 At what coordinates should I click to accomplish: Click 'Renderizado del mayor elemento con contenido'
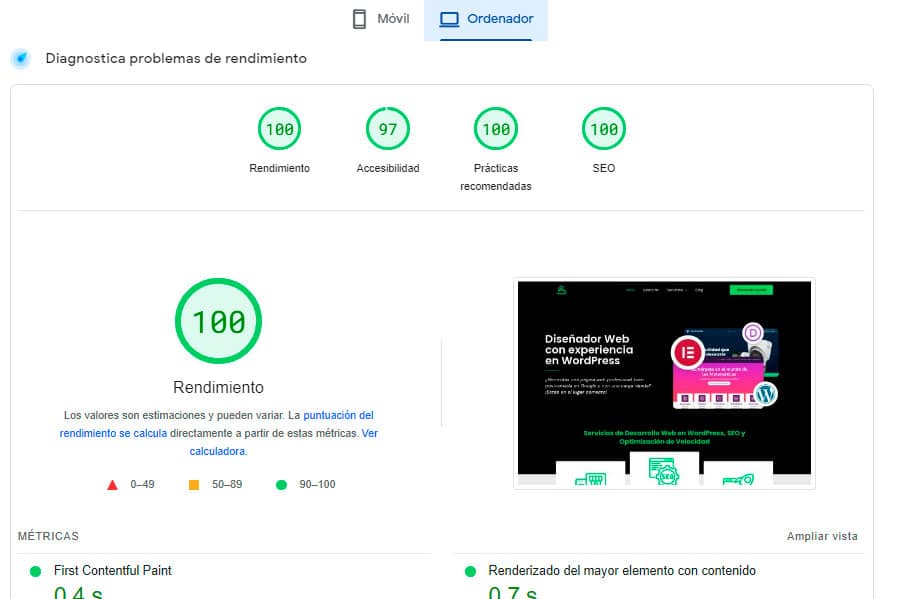(621, 570)
